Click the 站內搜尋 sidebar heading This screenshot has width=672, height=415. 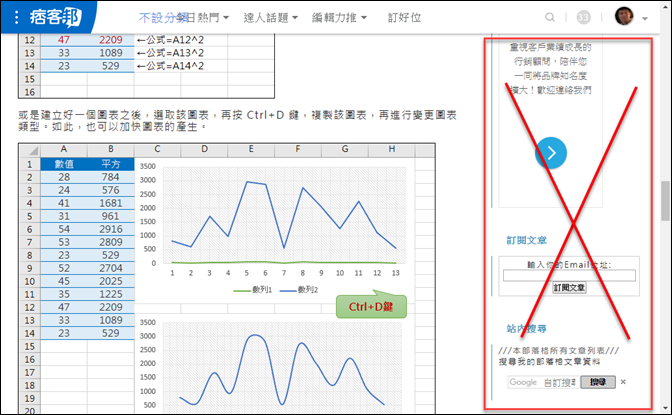[526, 329]
